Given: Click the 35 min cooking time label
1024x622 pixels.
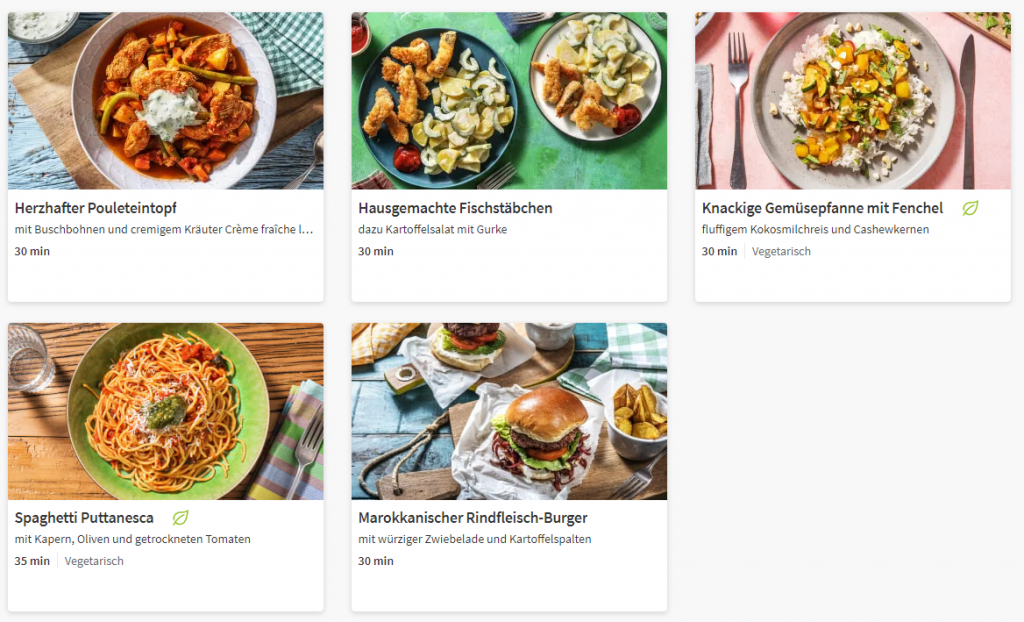Looking at the screenshot, I should [x=32, y=561].
